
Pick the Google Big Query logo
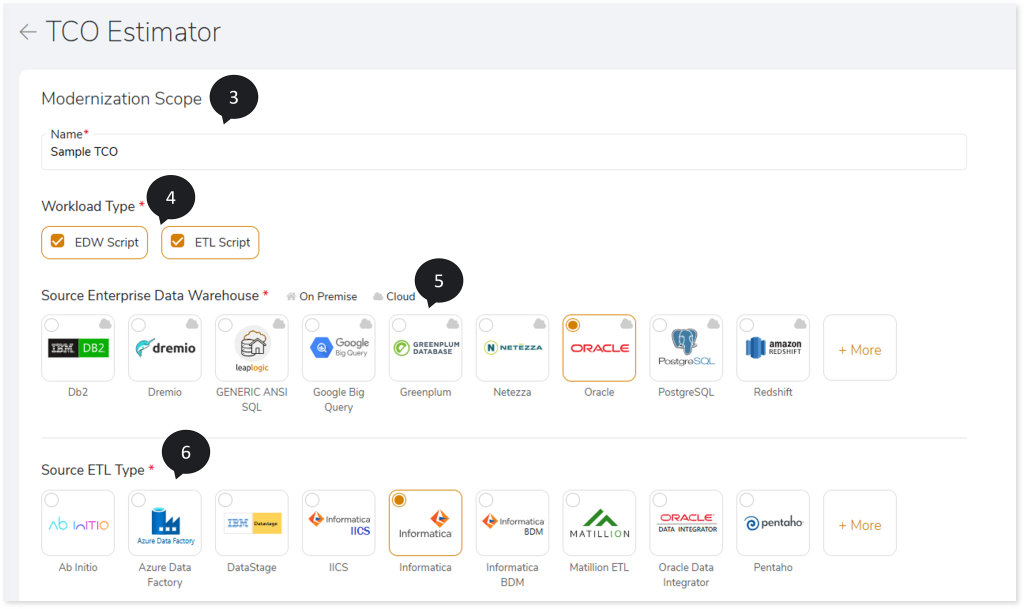tap(339, 348)
